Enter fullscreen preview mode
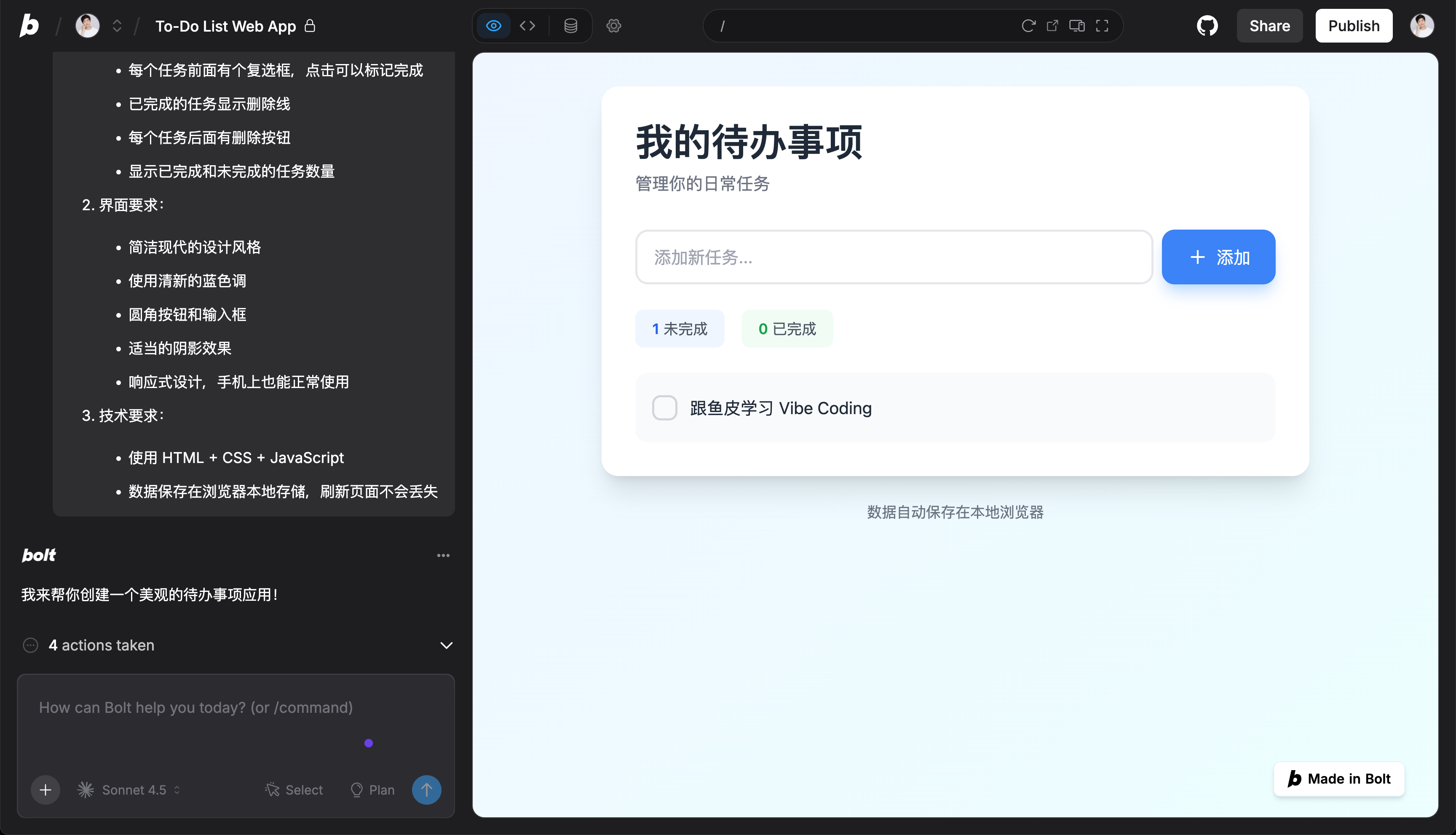The image size is (1456, 835). tap(1102, 26)
